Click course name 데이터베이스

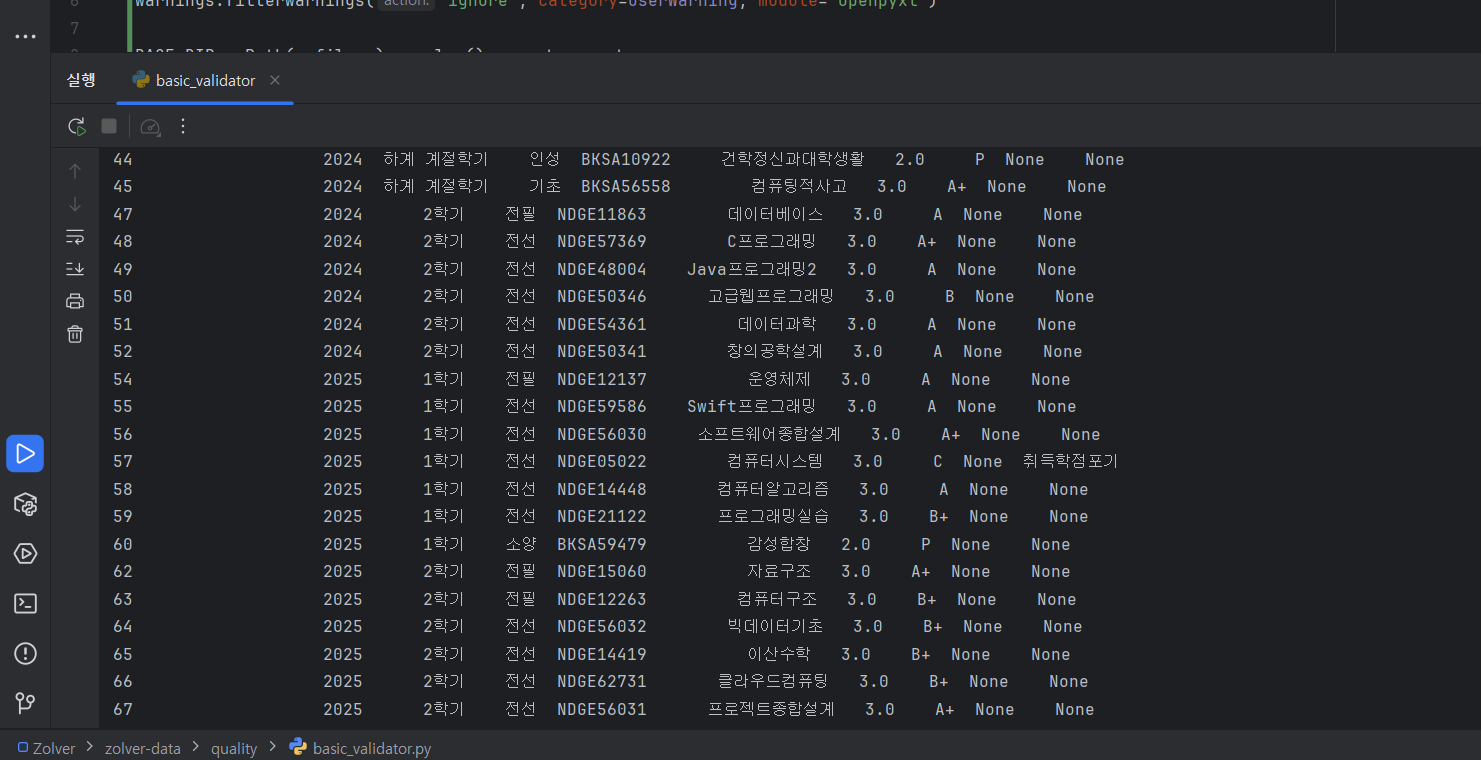776,215
